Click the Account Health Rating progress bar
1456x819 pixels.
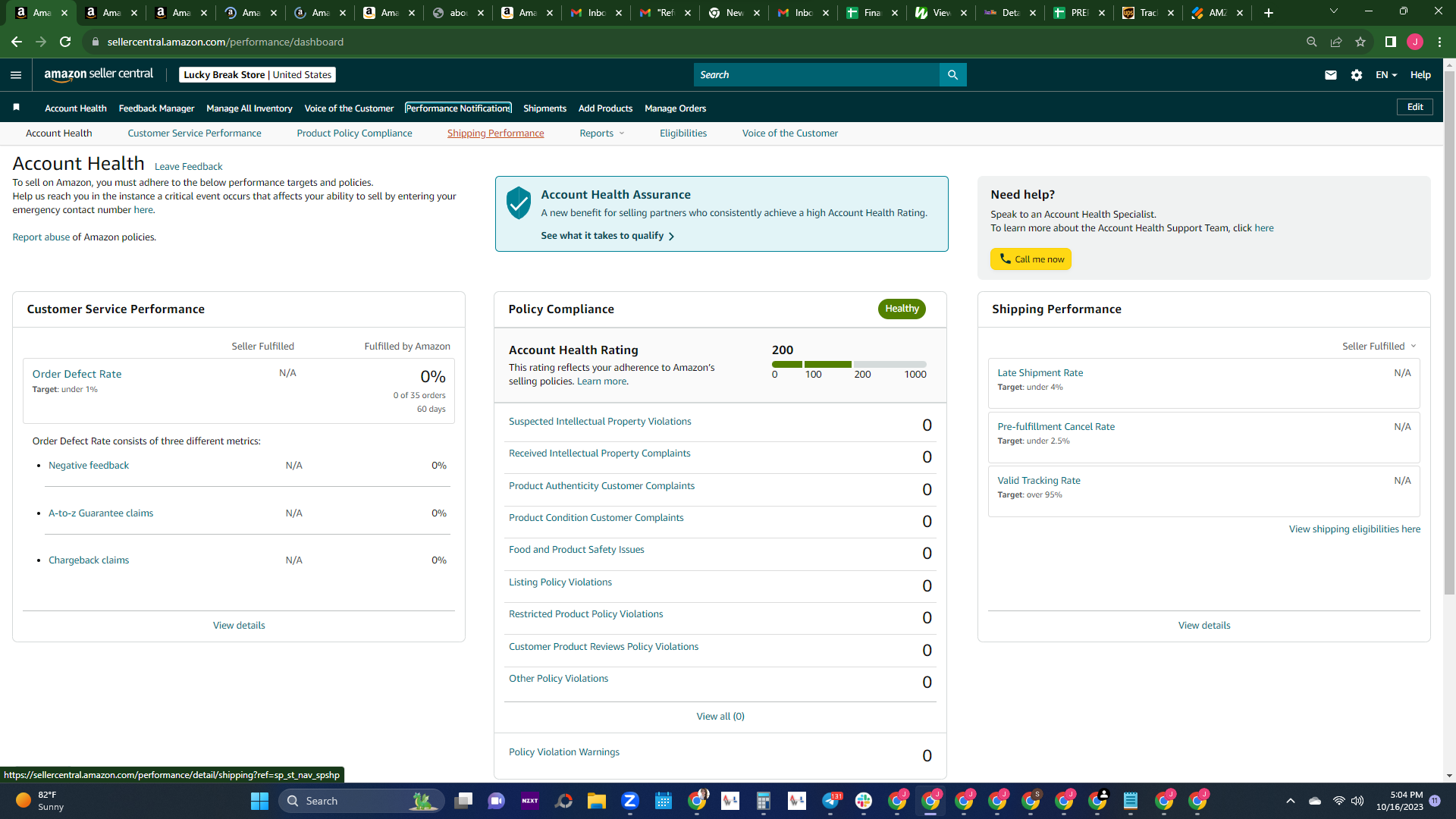coord(849,364)
